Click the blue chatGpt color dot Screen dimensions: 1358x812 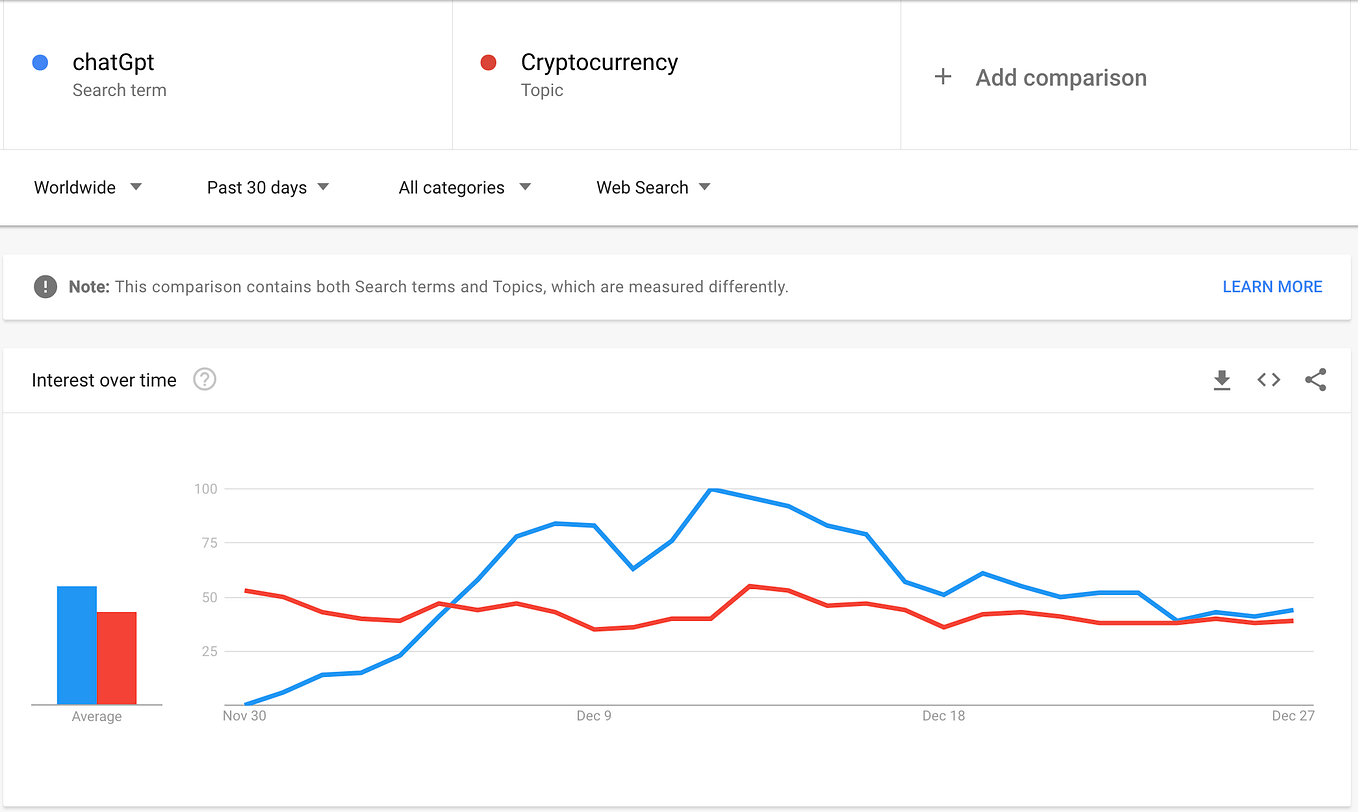(41, 63)
